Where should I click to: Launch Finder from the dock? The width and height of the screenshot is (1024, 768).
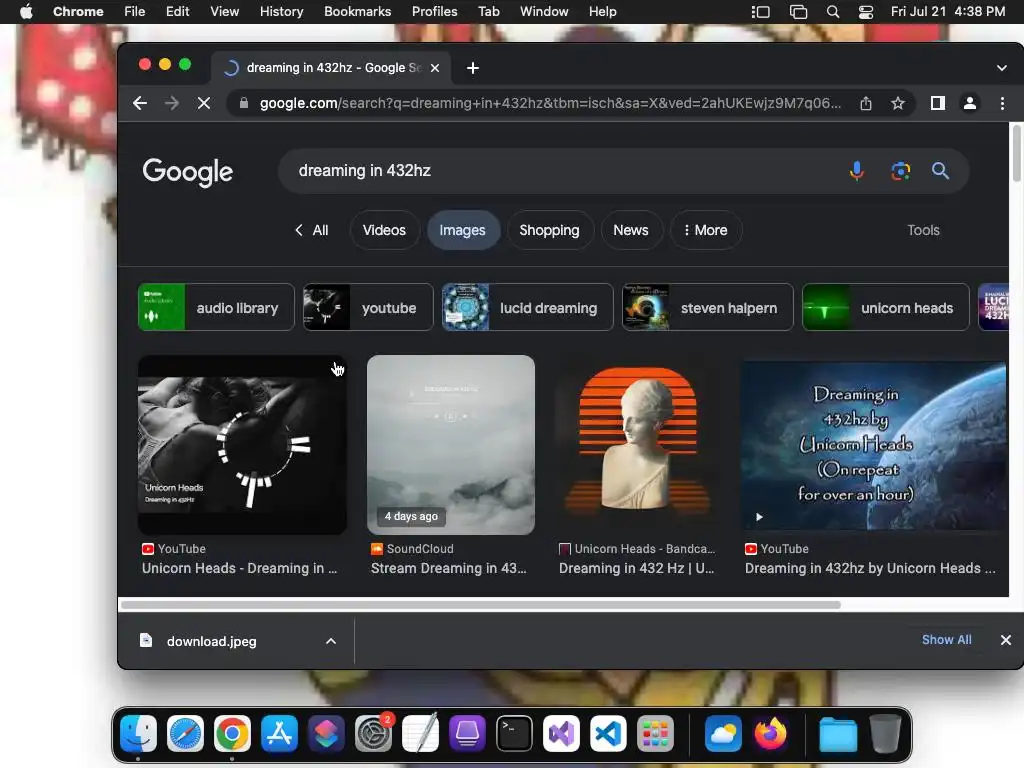click(x=138, y=734)
